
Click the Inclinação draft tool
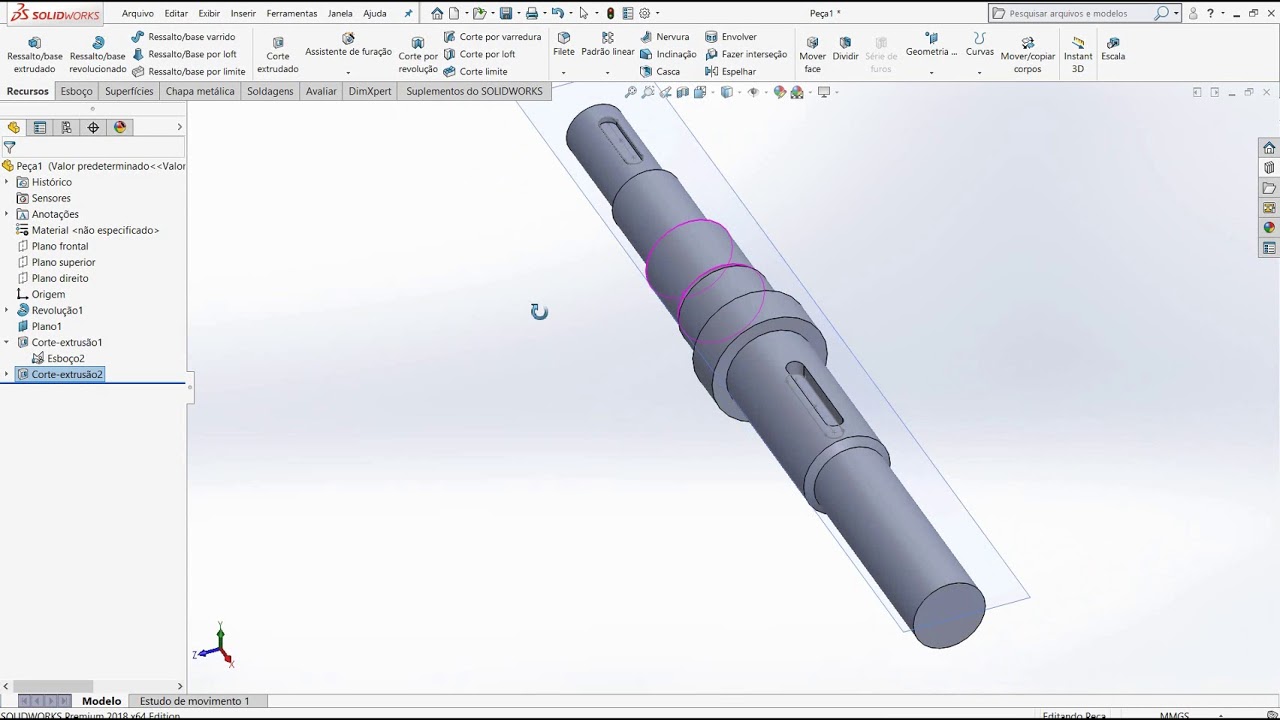pyautogui.click(x=668, y=54)
